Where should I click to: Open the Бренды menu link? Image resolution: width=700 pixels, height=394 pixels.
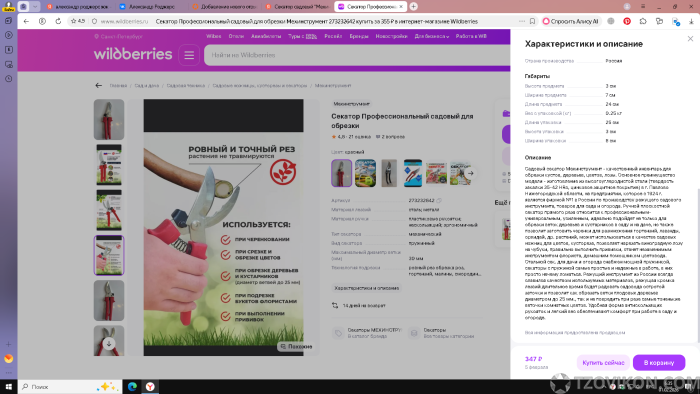point(359,36)
